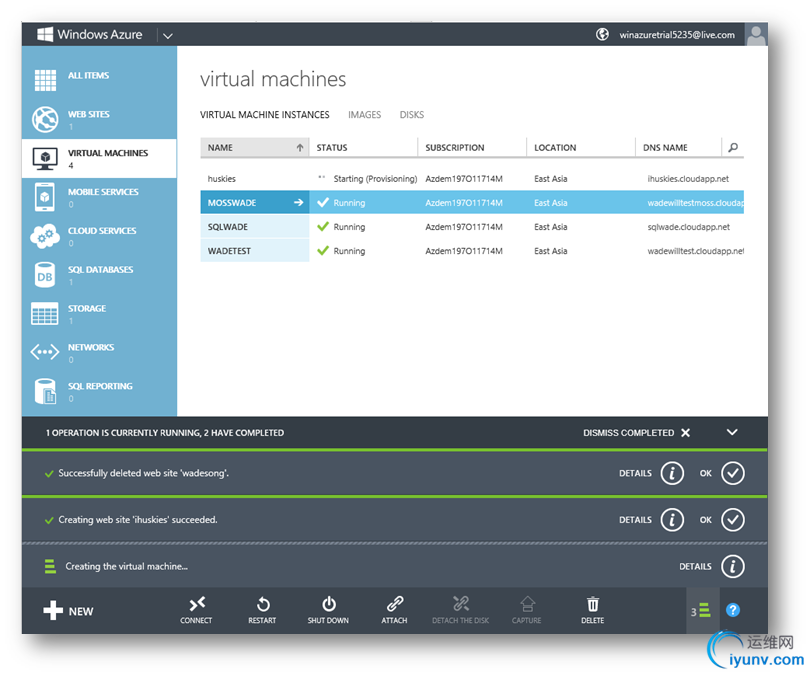Viewport: 810px width, 676px height.
Task: Expand the dropdown chevron beside Windows Azure
Action: tap(167, 36)
